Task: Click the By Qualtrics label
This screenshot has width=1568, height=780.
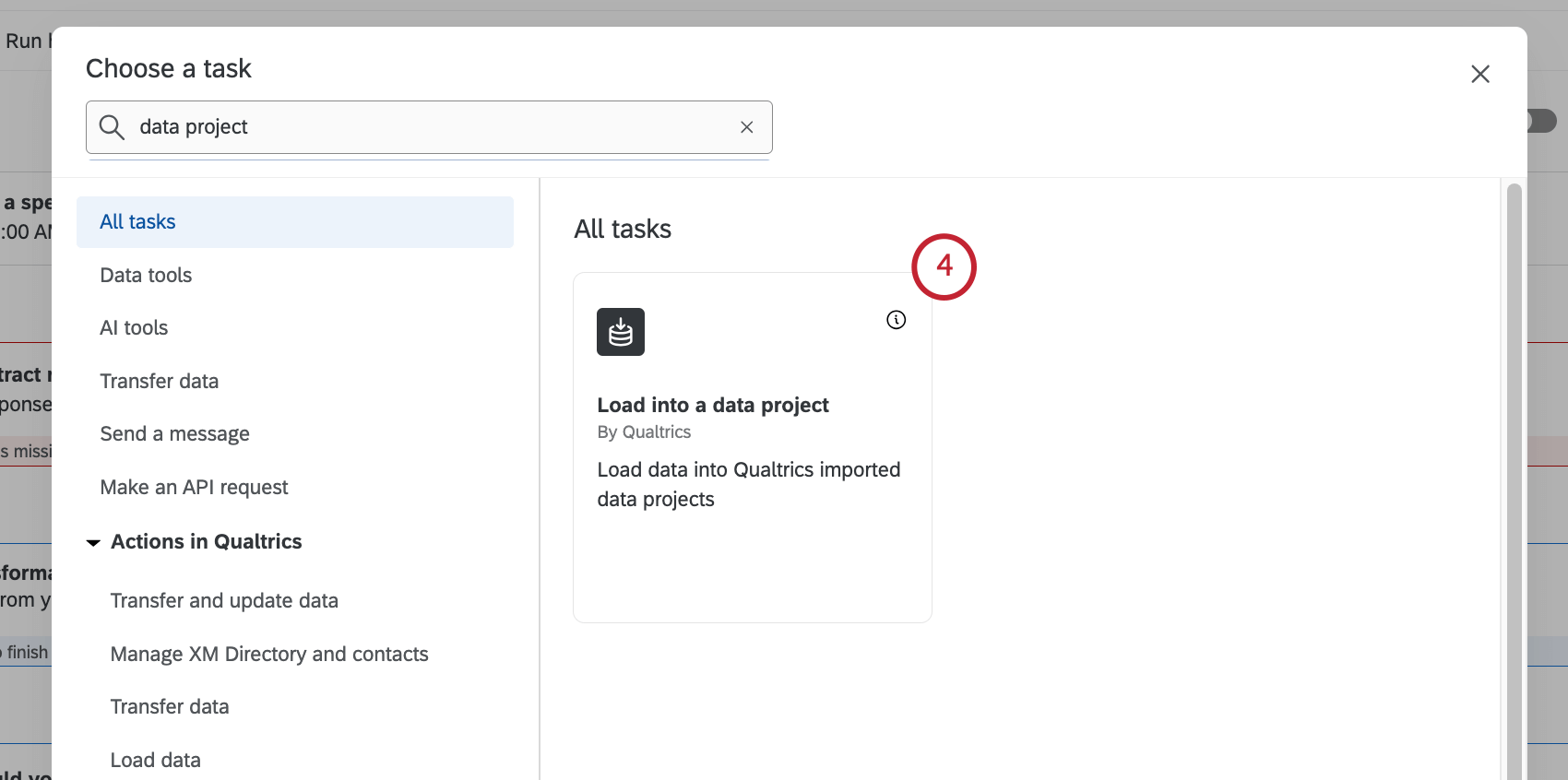Action: point(644,432)
